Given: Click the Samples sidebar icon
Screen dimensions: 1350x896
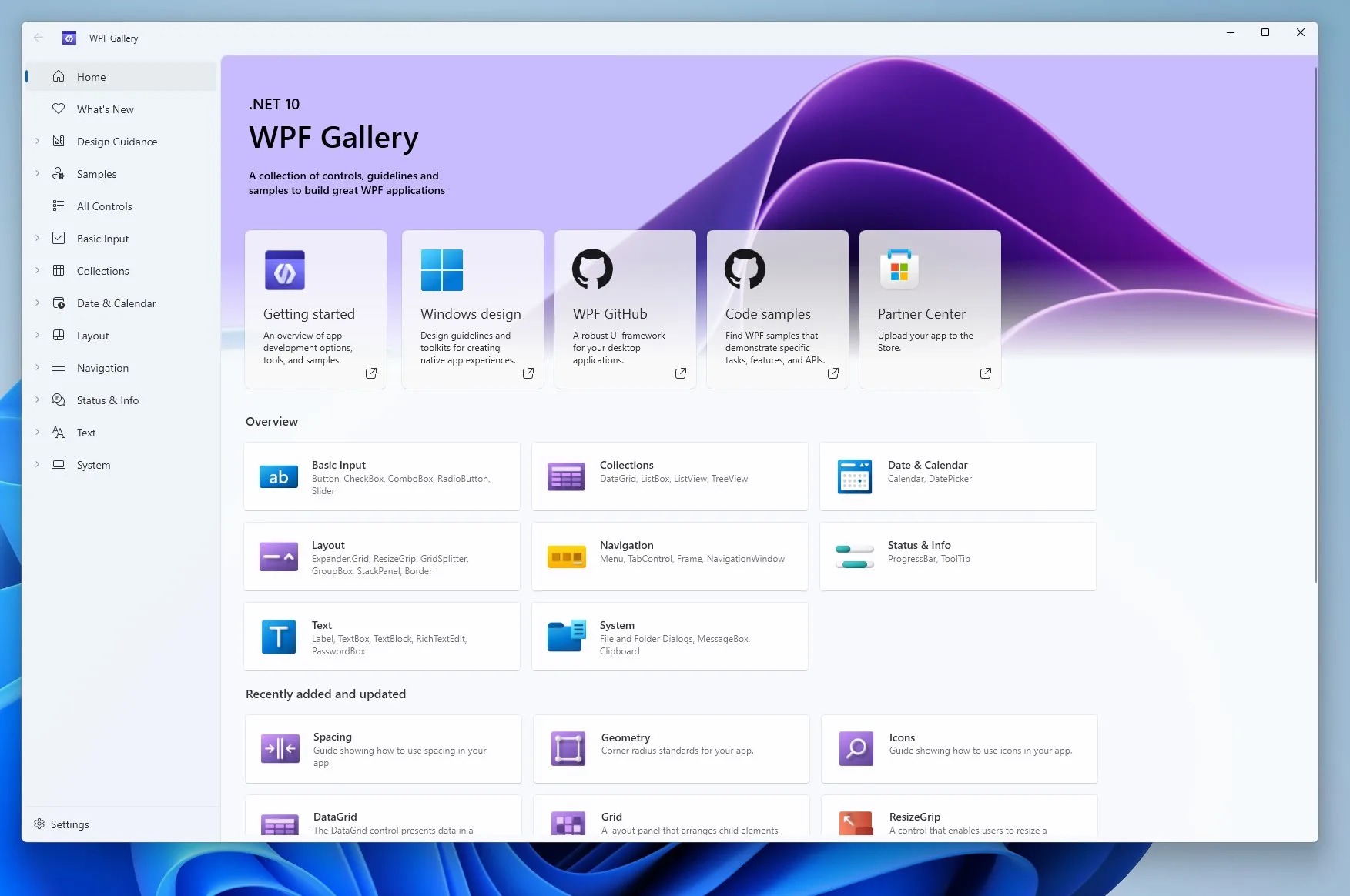Looking at the screenshot, I should [x=59, y=173].
